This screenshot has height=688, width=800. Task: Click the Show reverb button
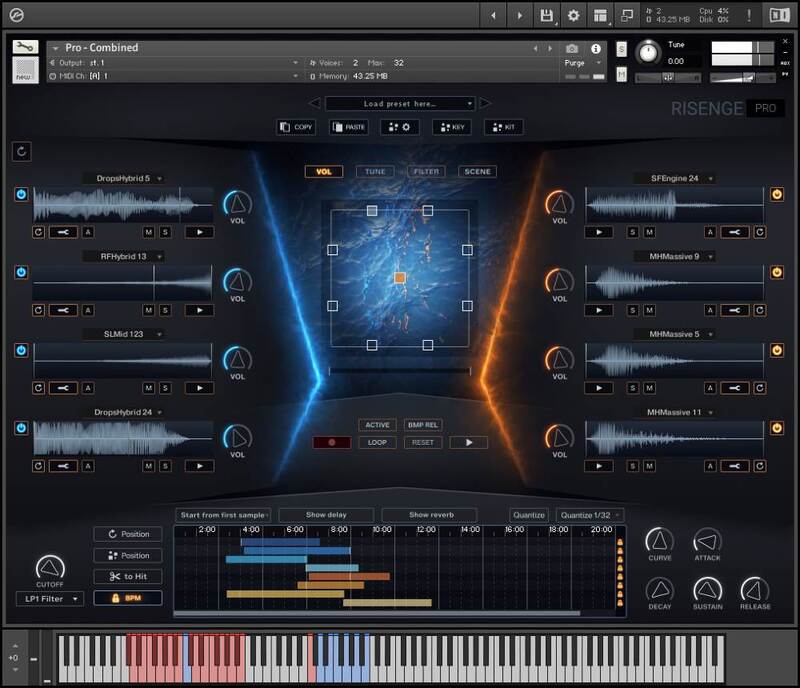point(429,515)
